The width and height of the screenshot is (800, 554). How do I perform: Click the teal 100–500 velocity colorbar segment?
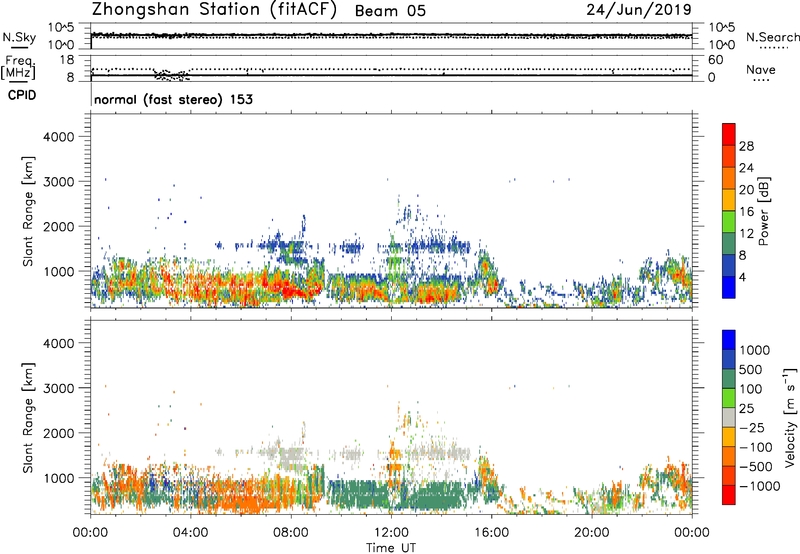click(x=729, y=379)
